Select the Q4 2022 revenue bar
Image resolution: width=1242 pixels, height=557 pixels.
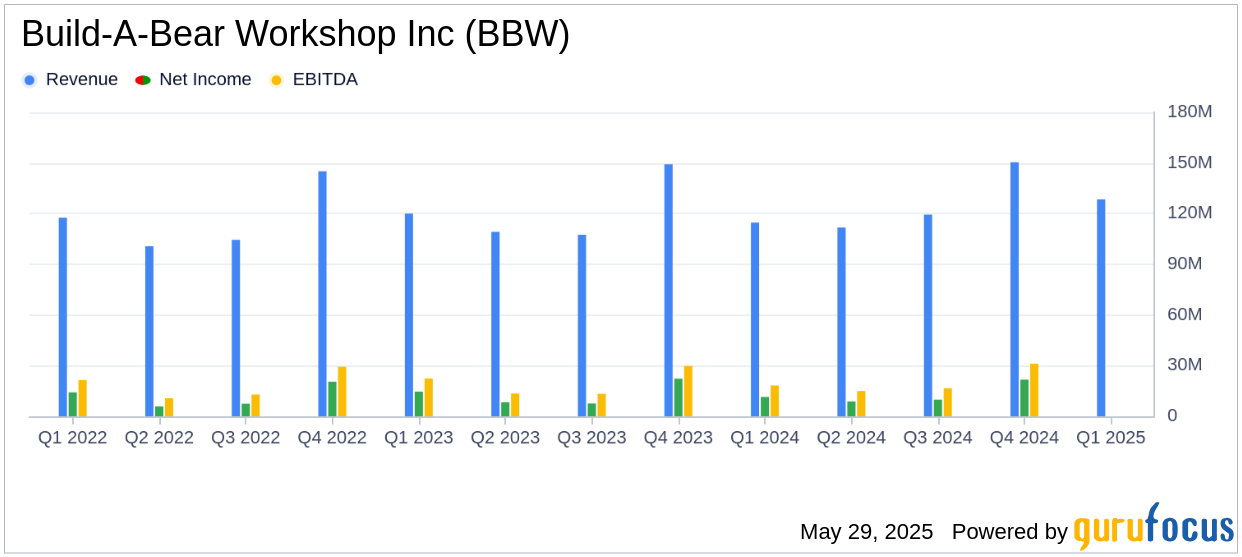pos(322,294)
